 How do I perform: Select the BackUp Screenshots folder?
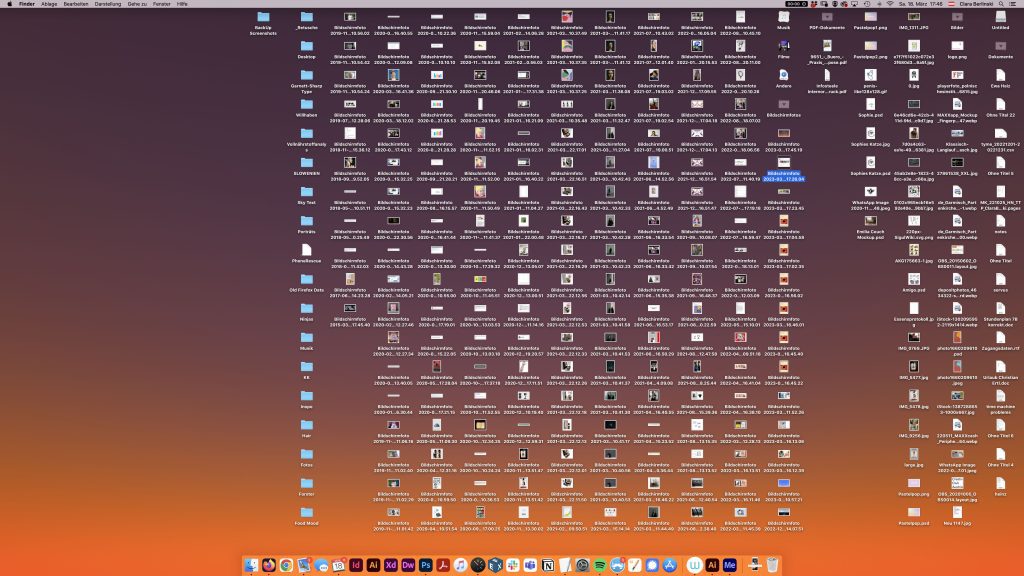[264, 17]
